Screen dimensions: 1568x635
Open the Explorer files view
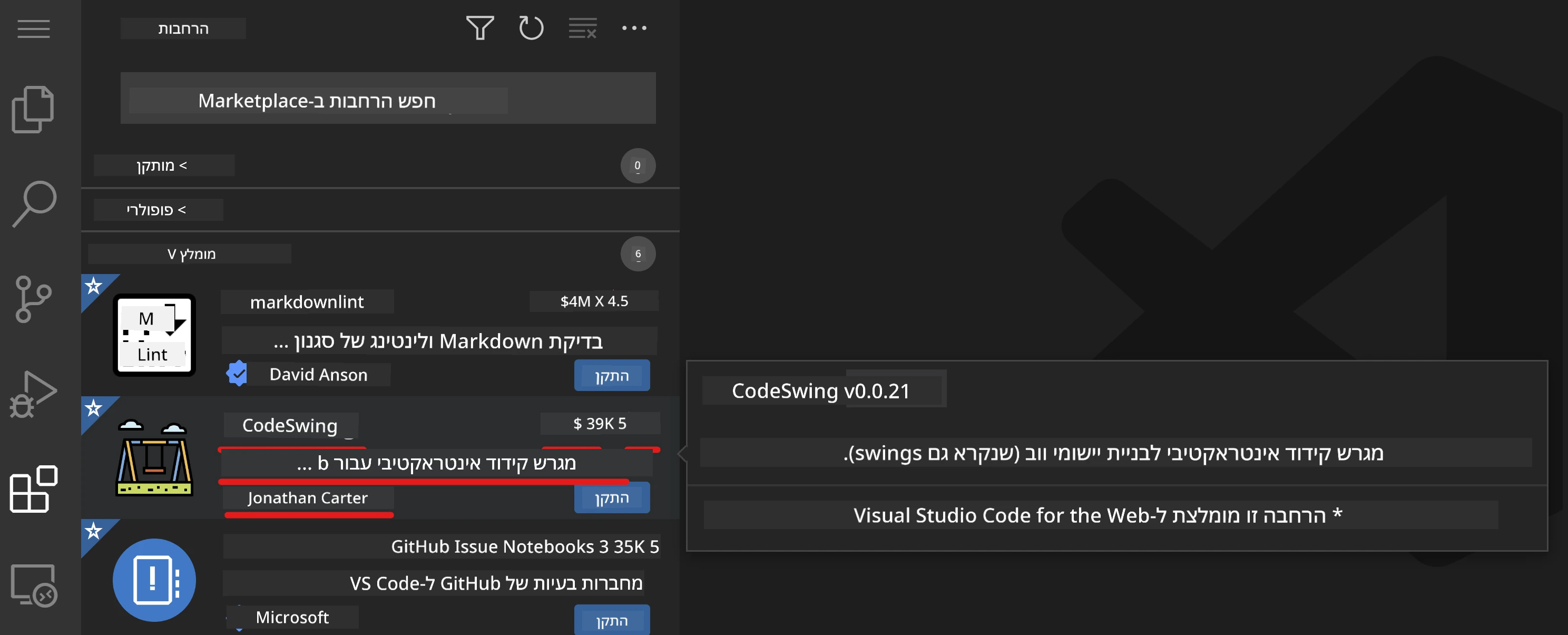pos(33,110)
